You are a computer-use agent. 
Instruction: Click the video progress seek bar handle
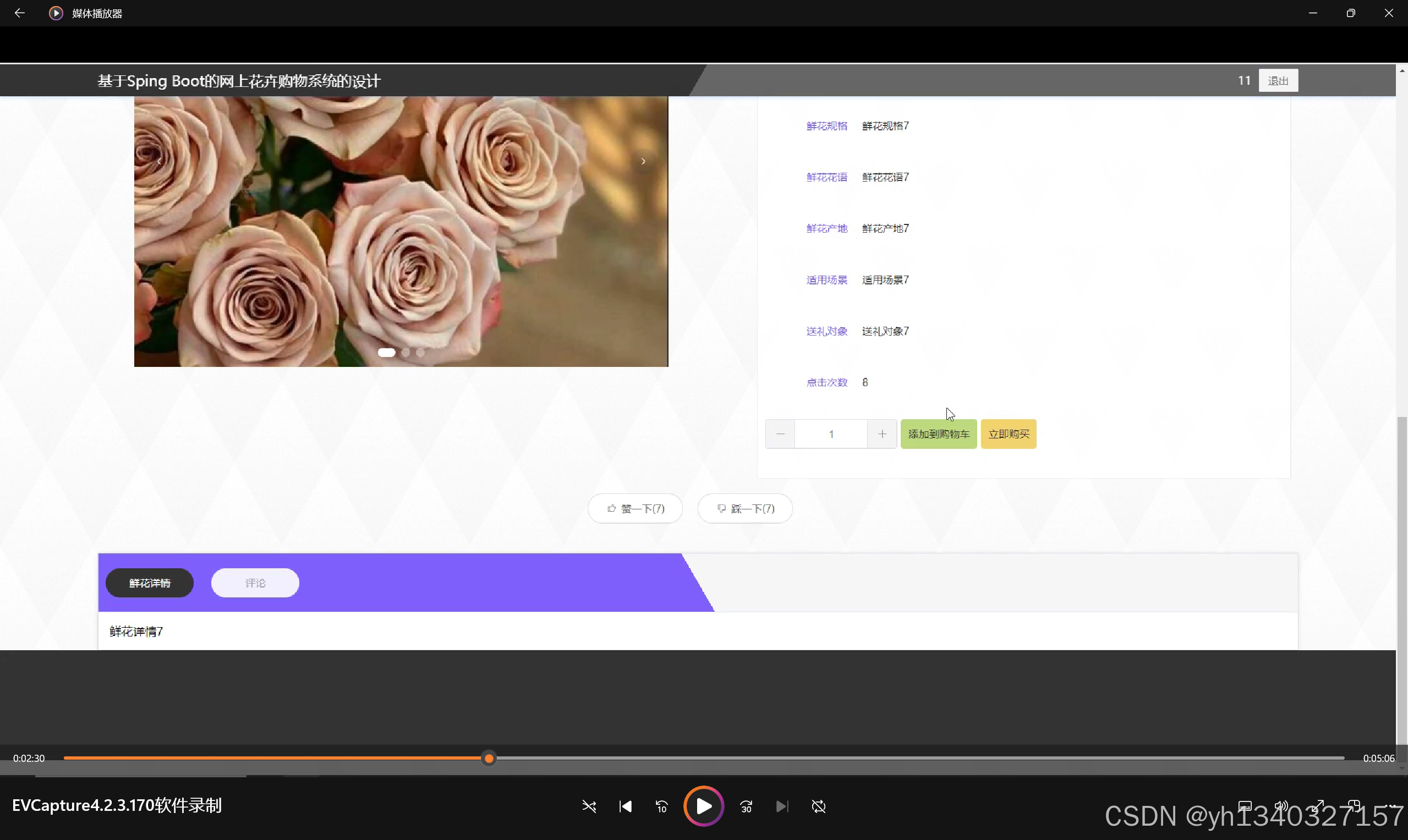coord(489,759)
